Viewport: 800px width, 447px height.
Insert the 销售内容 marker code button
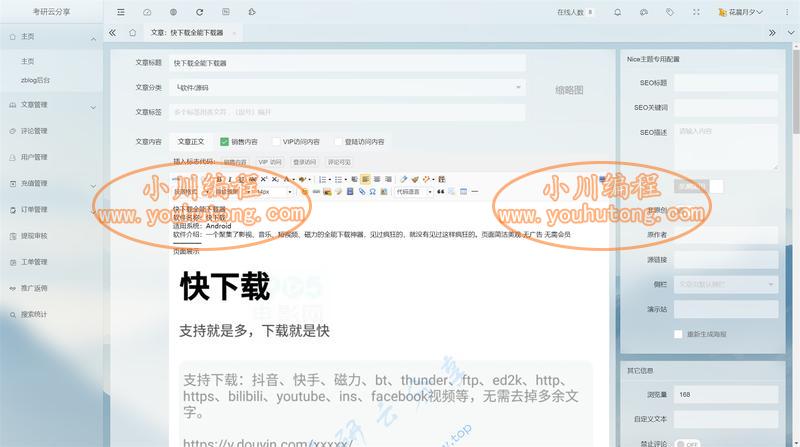pyautogui.click(x=235, y=162)
